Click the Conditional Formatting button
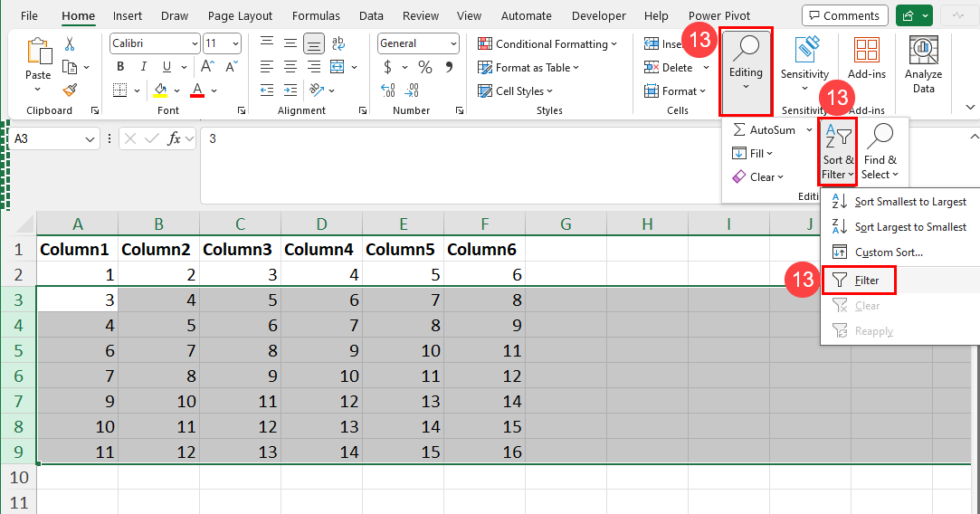 [548, 44]
